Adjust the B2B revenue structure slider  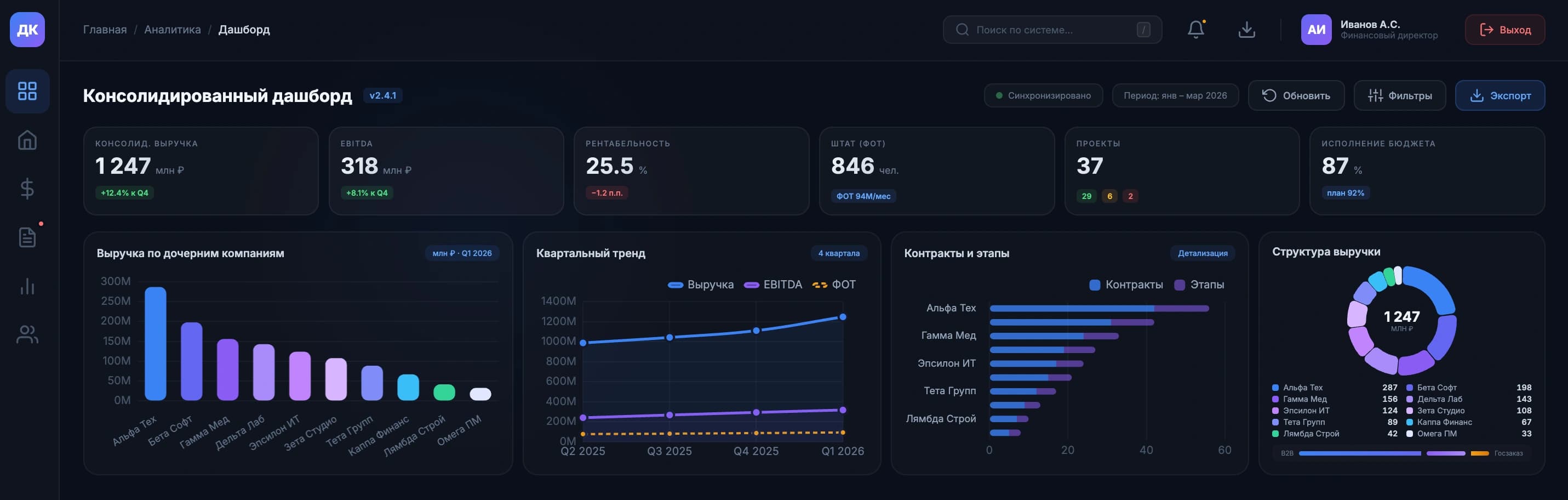1360,453
